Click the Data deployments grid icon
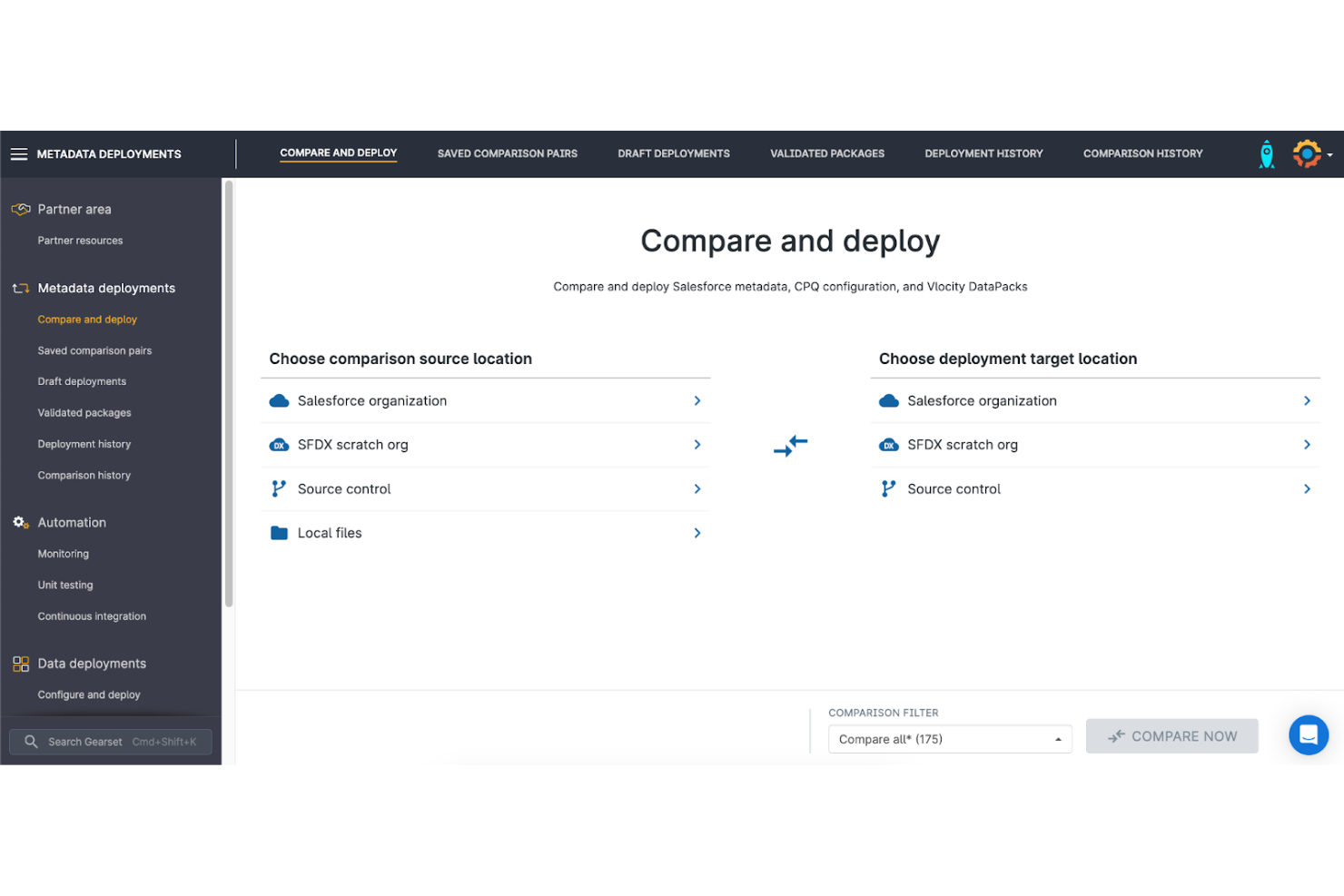The image size is (1344, 896). (20, 664)
